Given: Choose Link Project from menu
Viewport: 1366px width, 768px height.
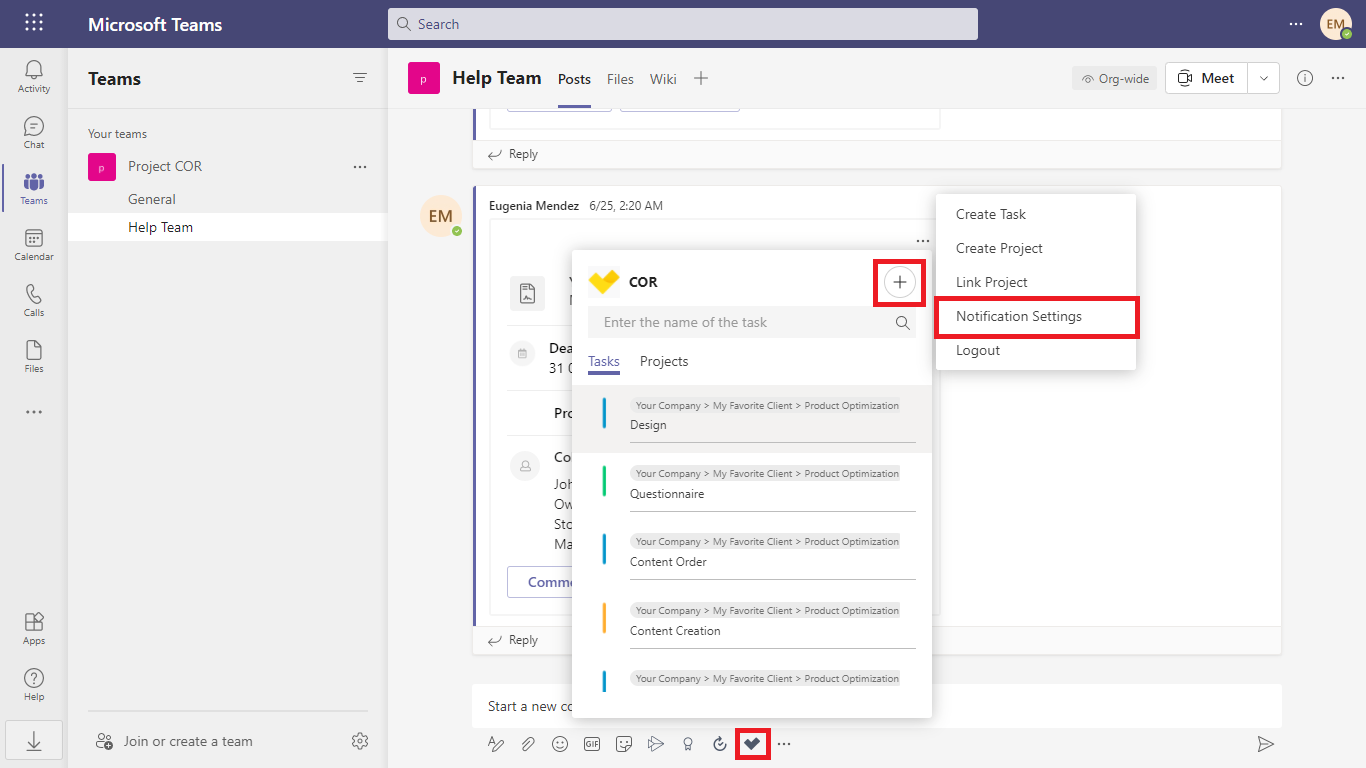Looking at the screenshot, I should [x=1036, y=282].
